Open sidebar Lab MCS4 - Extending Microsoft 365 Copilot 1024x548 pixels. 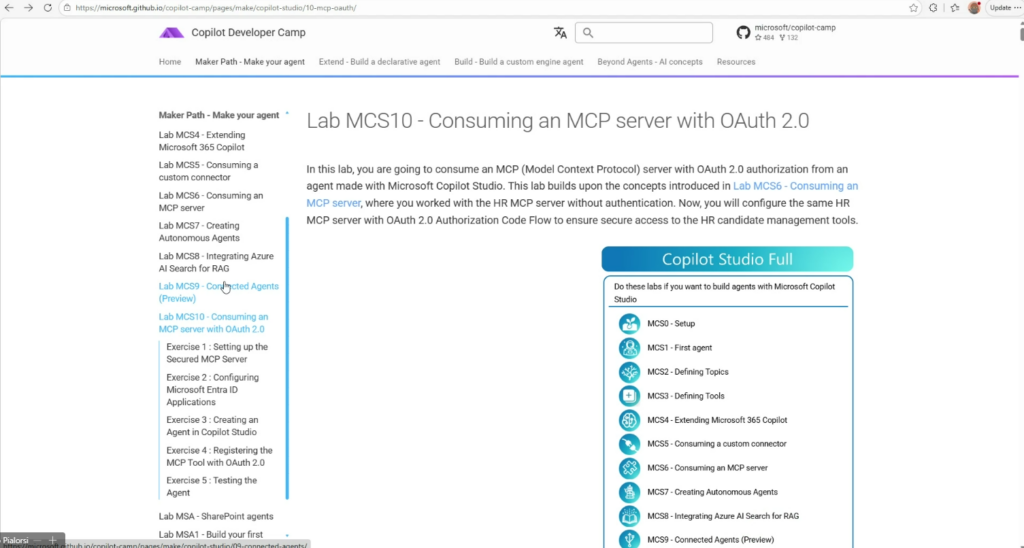[202, 141]
